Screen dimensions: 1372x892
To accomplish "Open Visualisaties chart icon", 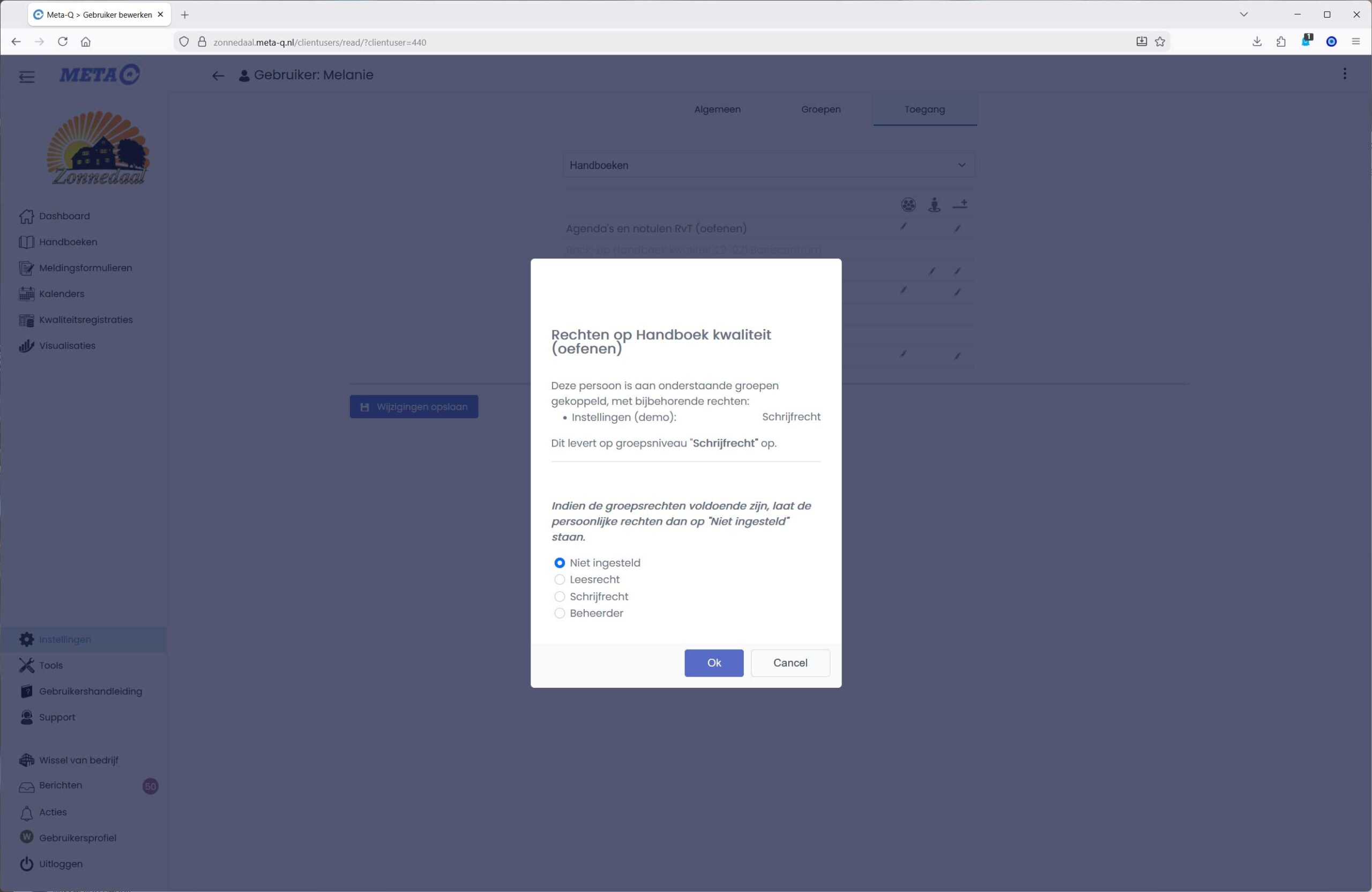I will 26,346.
